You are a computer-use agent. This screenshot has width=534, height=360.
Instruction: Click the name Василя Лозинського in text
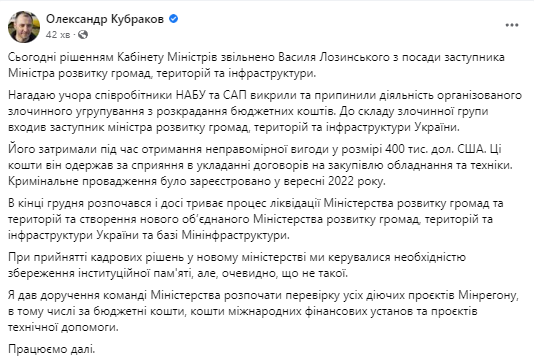pos(334,57)
